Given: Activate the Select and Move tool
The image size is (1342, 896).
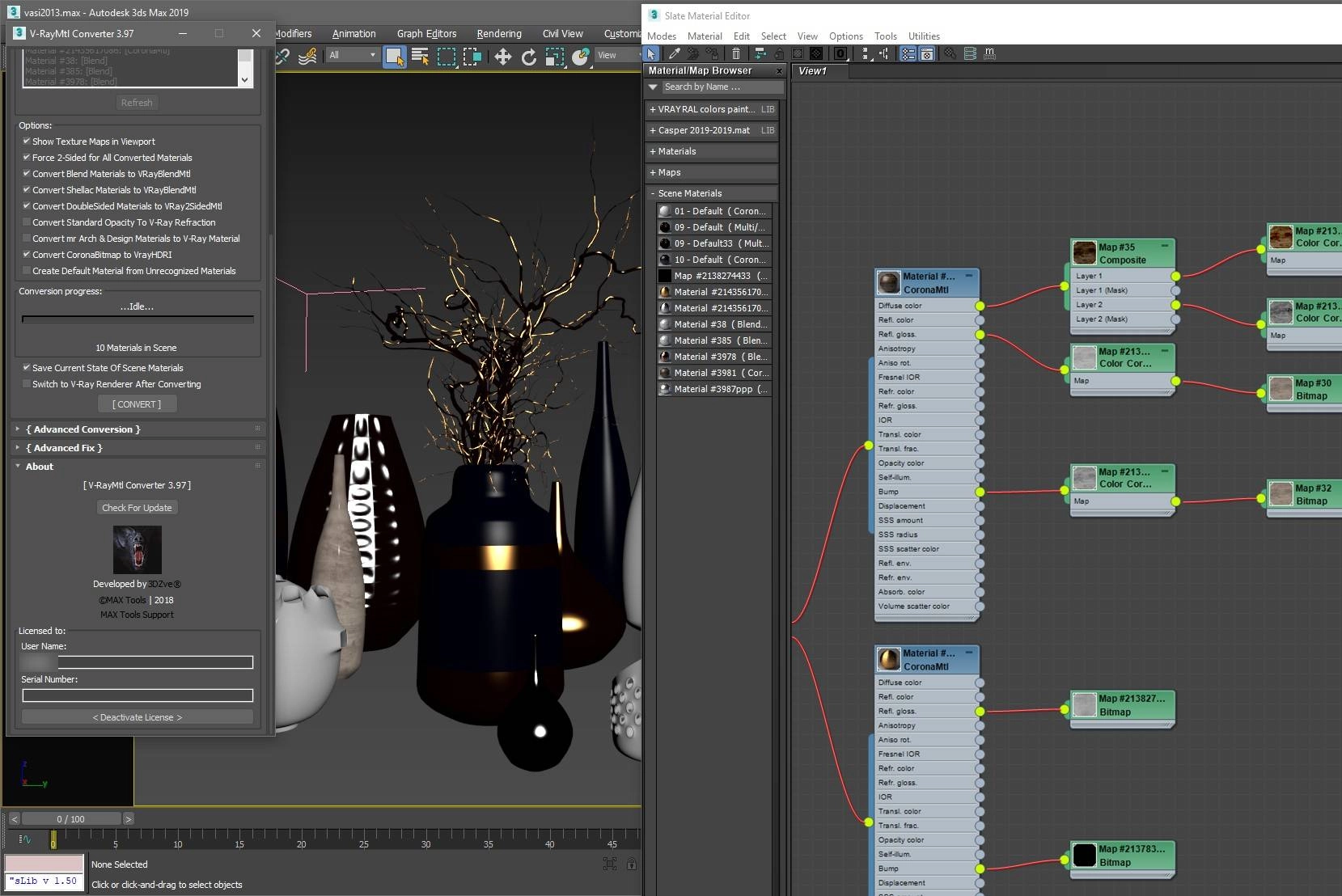Looking at the screenshot, I should 502,56.
